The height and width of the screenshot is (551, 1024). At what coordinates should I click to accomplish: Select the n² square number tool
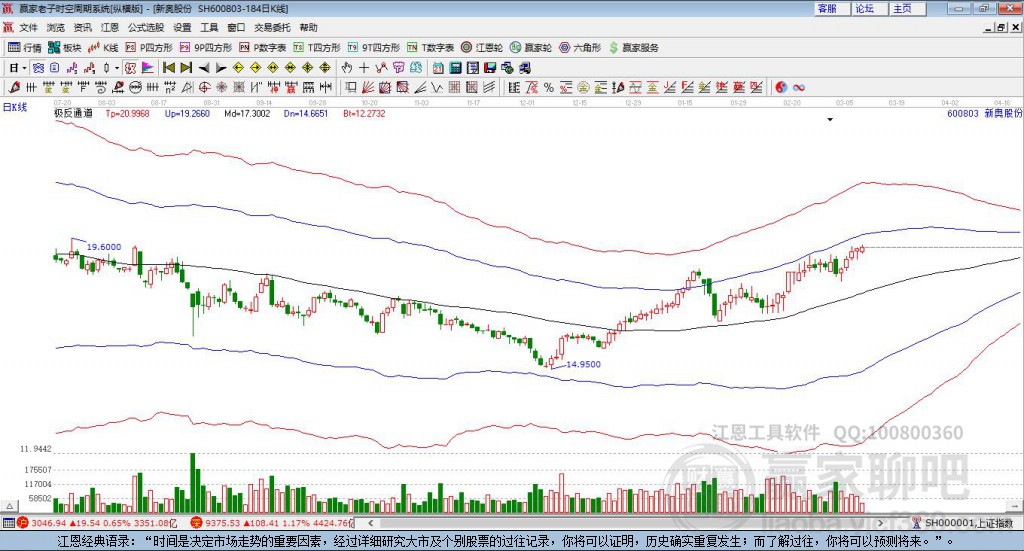point(170,87)
